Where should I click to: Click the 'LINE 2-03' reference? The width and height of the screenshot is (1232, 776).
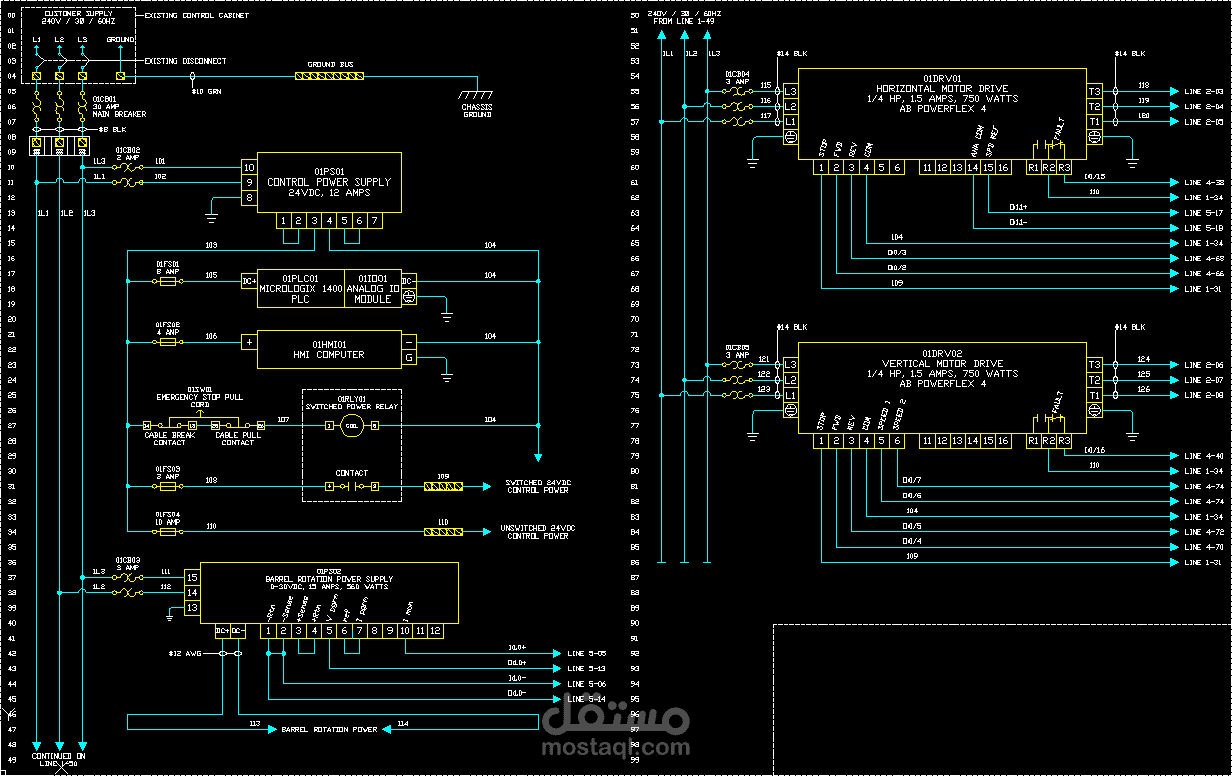coord(1203,91)
